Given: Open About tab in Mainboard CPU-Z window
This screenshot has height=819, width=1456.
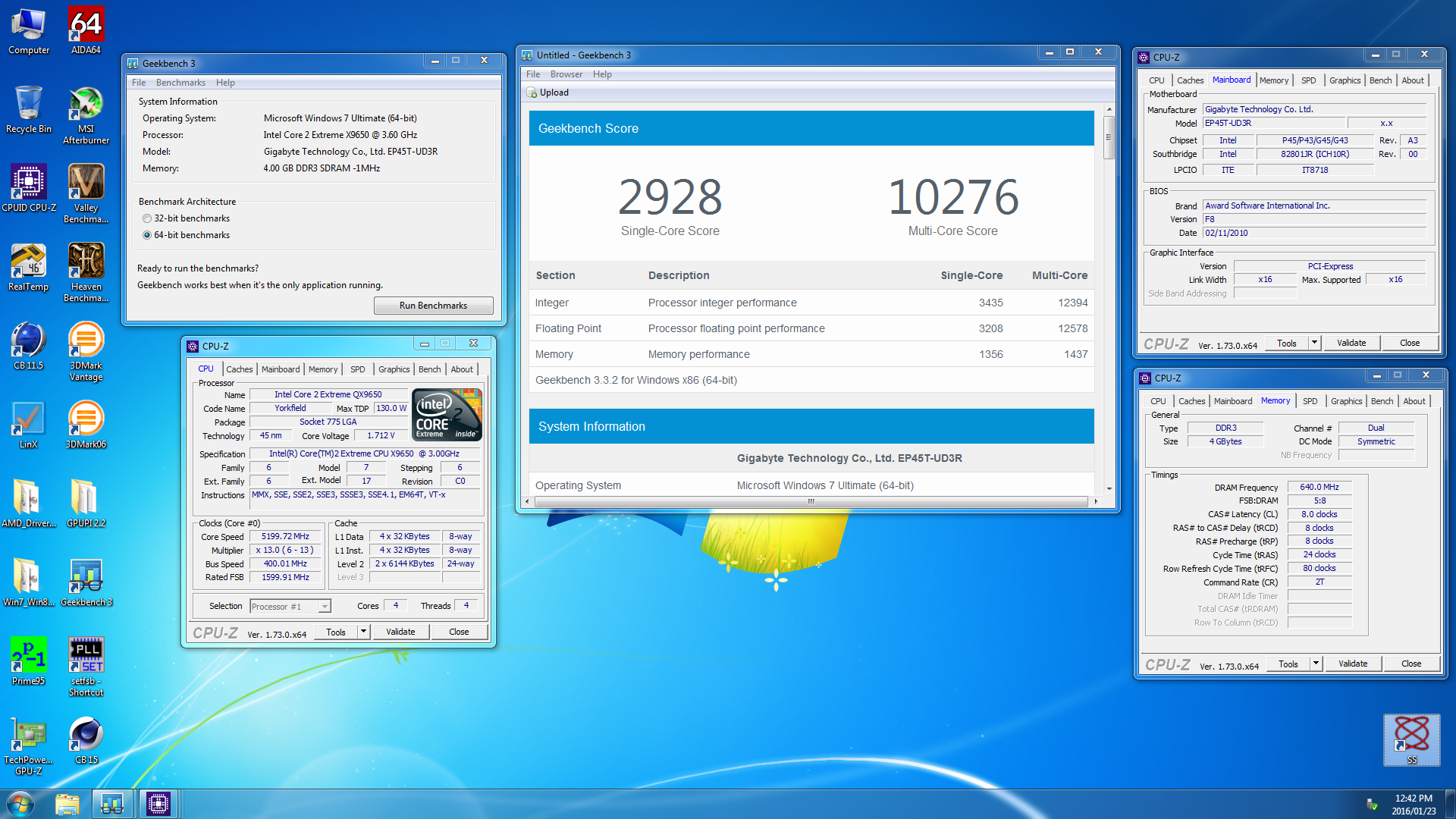Looking at the screenshot, I should point(1412,80).
